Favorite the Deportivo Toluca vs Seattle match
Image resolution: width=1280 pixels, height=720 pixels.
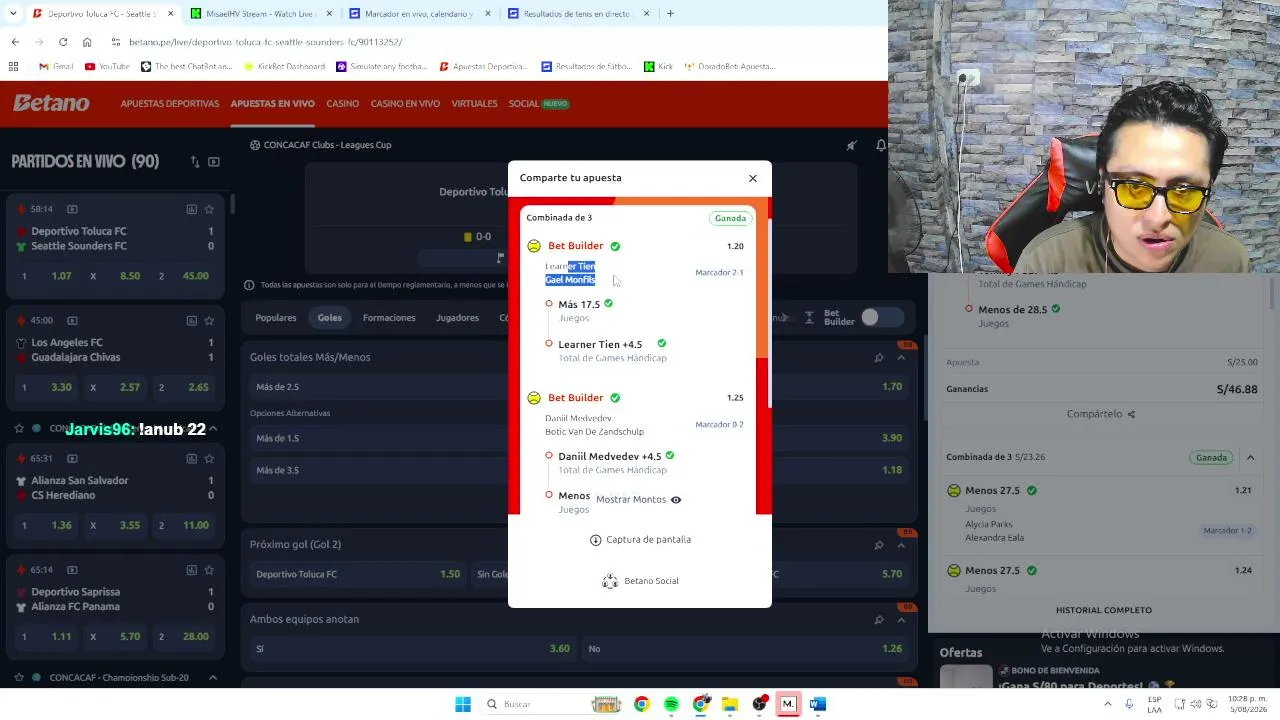pos(209,209)
